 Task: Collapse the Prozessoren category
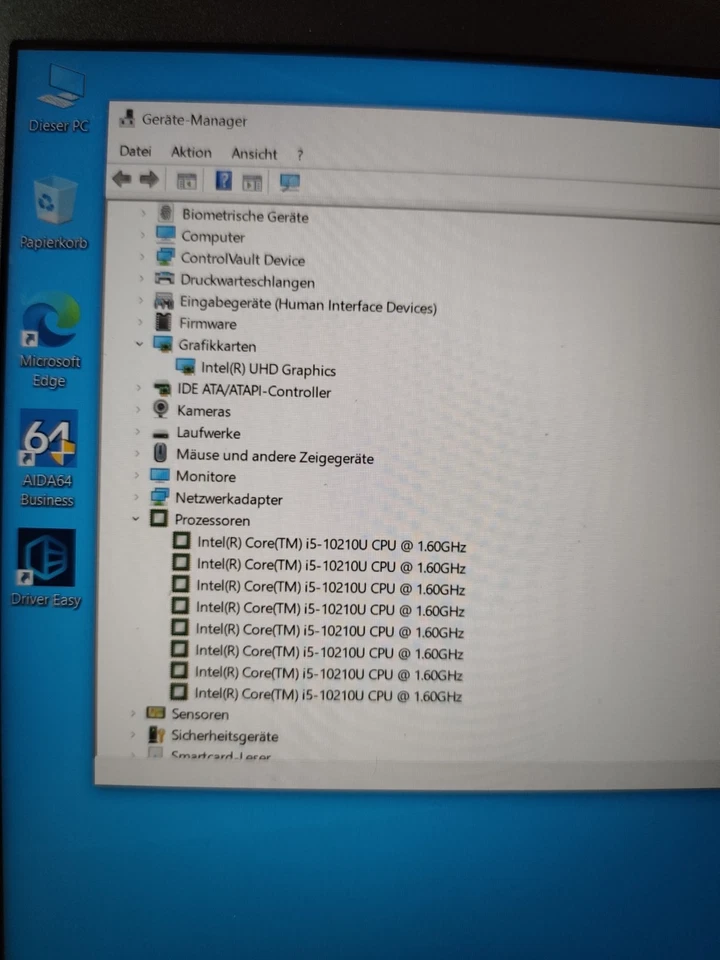pyautogui.click(x=135, y=519)
